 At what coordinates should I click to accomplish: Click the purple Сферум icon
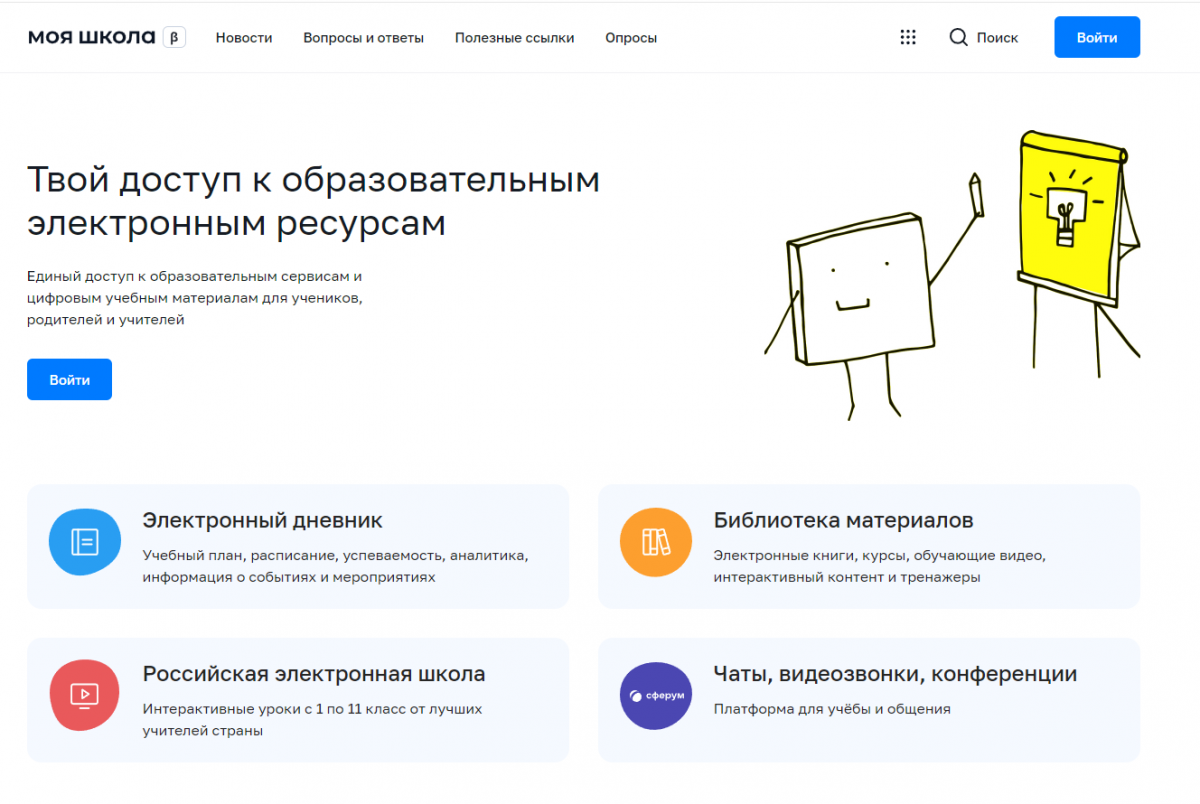click(656, 695)
